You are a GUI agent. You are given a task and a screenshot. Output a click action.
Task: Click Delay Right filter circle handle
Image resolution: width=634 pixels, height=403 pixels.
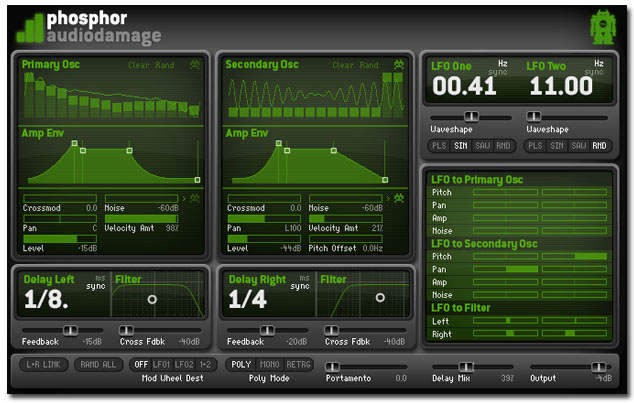click(380, 298)
